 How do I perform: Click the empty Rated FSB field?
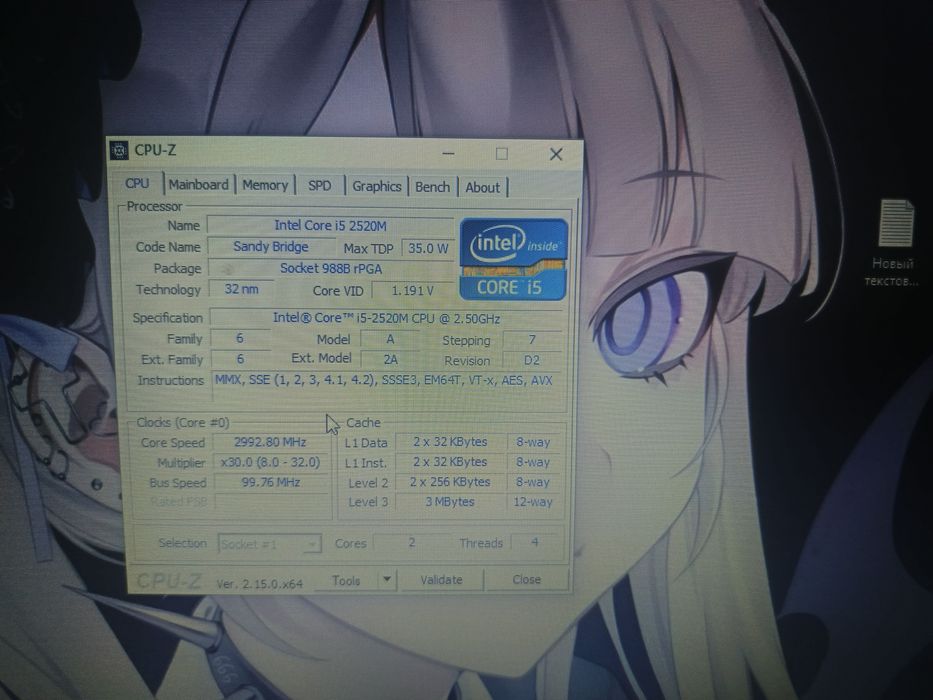tap(270, 502)
